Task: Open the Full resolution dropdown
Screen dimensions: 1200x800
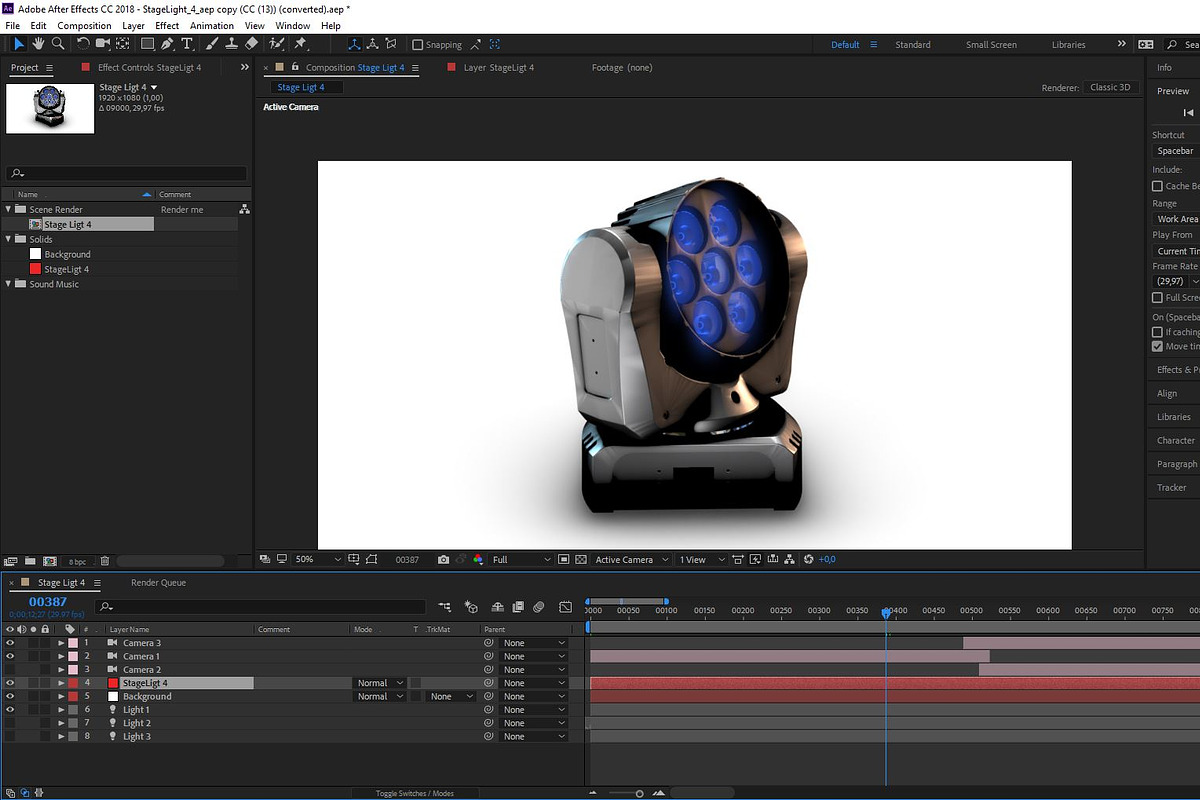Action: [x=521, y=560]
